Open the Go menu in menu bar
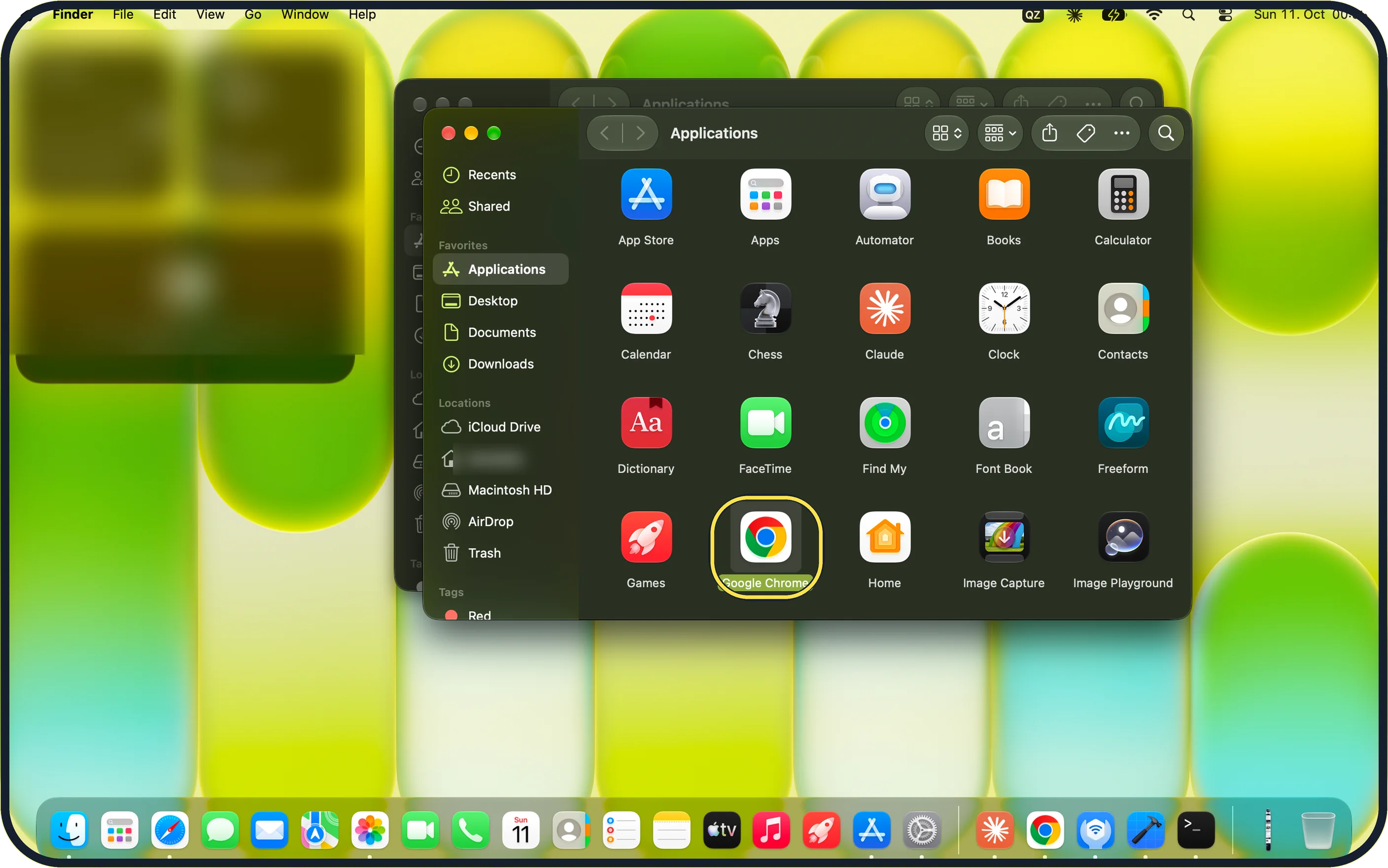 point(253,14)
